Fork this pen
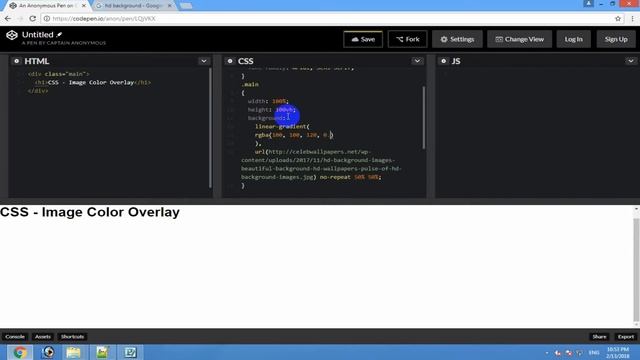The height and width of the screenshot is (360, 640). tap(407, 39)
